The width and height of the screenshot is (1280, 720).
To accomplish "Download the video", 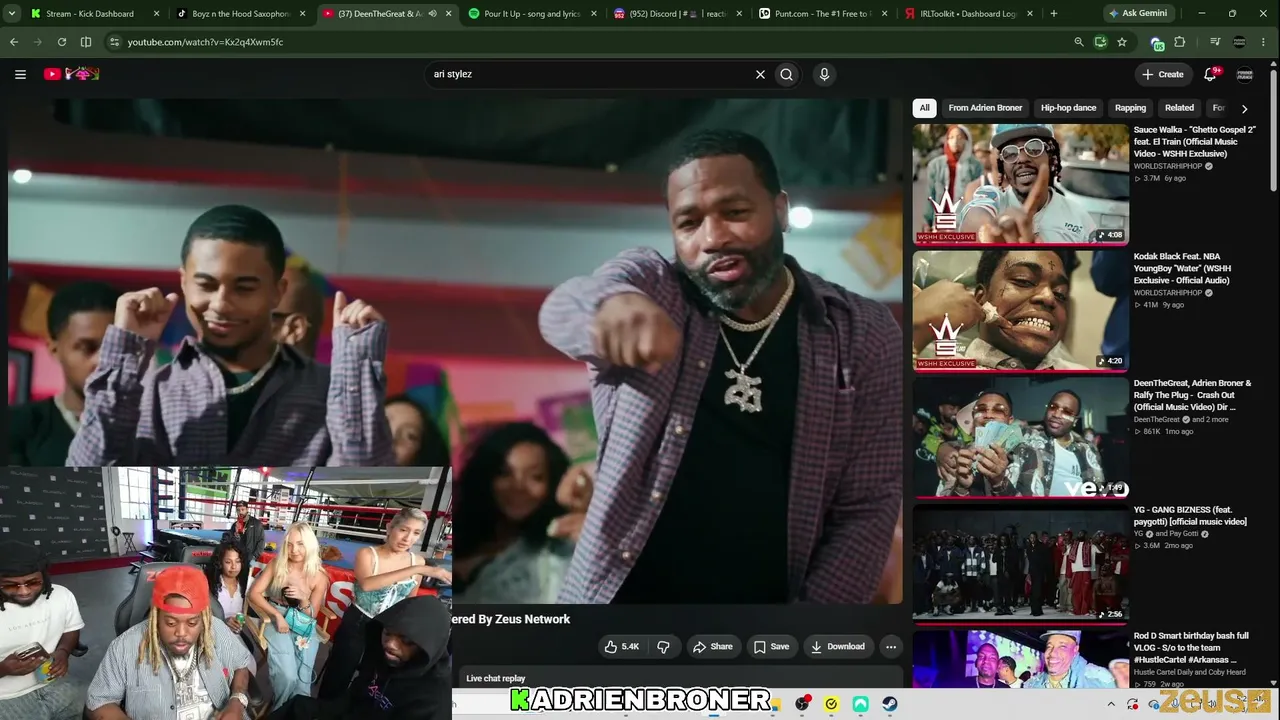I will coord(838,647).
